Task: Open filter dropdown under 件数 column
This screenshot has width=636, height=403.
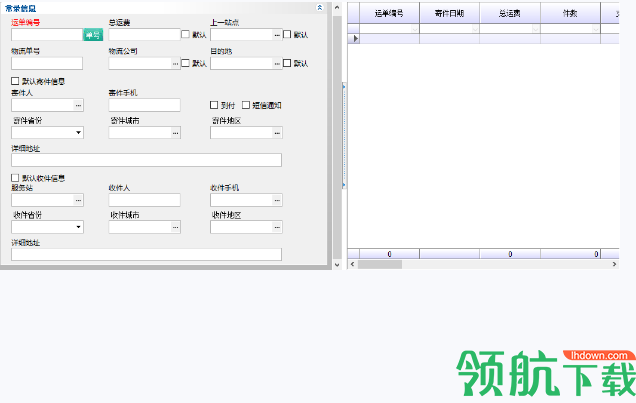Action: tap(596, 29)
